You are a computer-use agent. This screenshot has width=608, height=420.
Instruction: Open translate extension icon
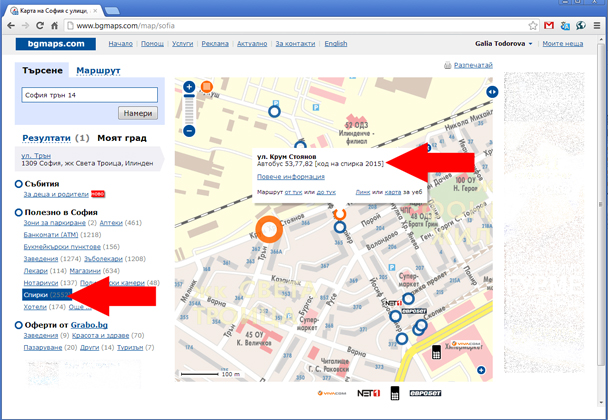(x=565, y=26)
